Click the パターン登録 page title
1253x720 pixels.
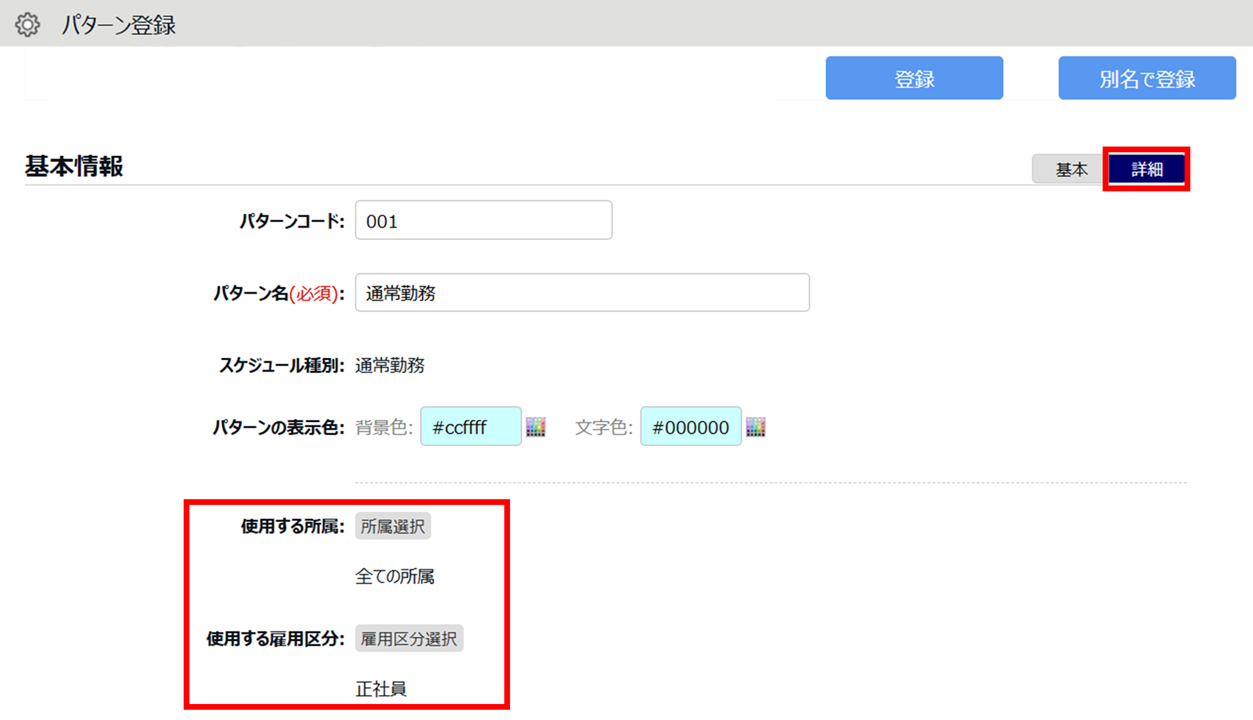118,25
